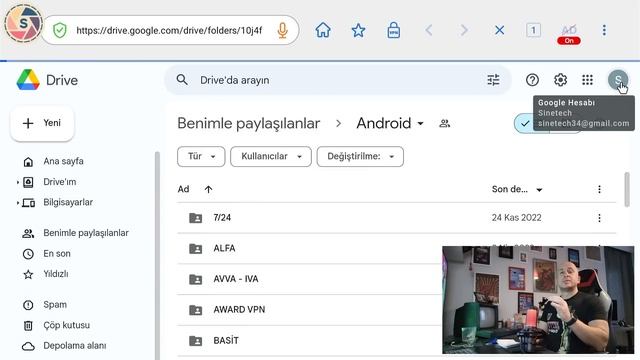Image resolution: width=640 pixels, height=360 pixels.
Task: Open the browser three-dot menu
Action: coord(604,30)
